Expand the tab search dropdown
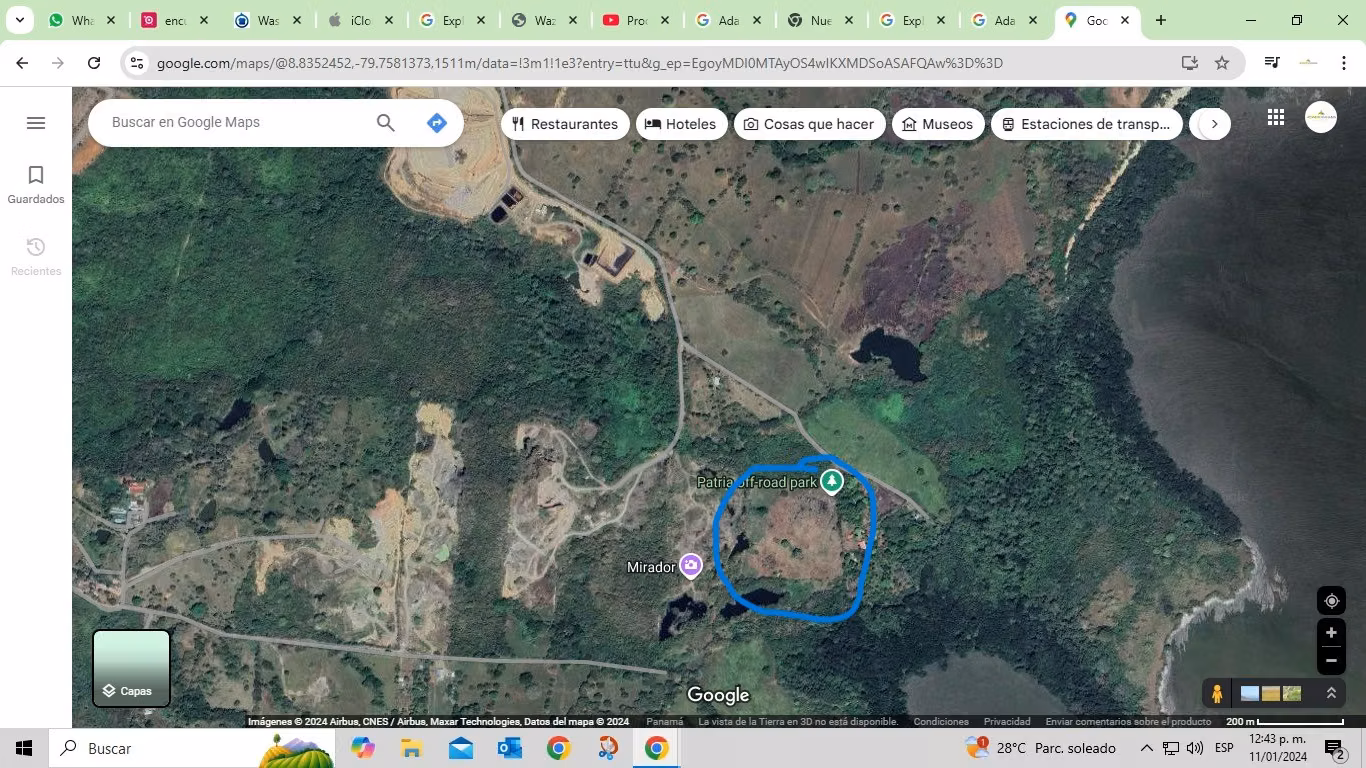The width and height of the screenshot is (1366, 768). tap(19, 20)
